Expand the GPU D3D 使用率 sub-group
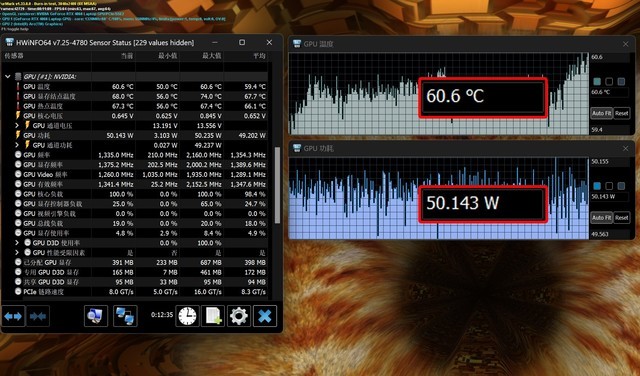Screen dimensions: 640x376 (x=17, y=243)
